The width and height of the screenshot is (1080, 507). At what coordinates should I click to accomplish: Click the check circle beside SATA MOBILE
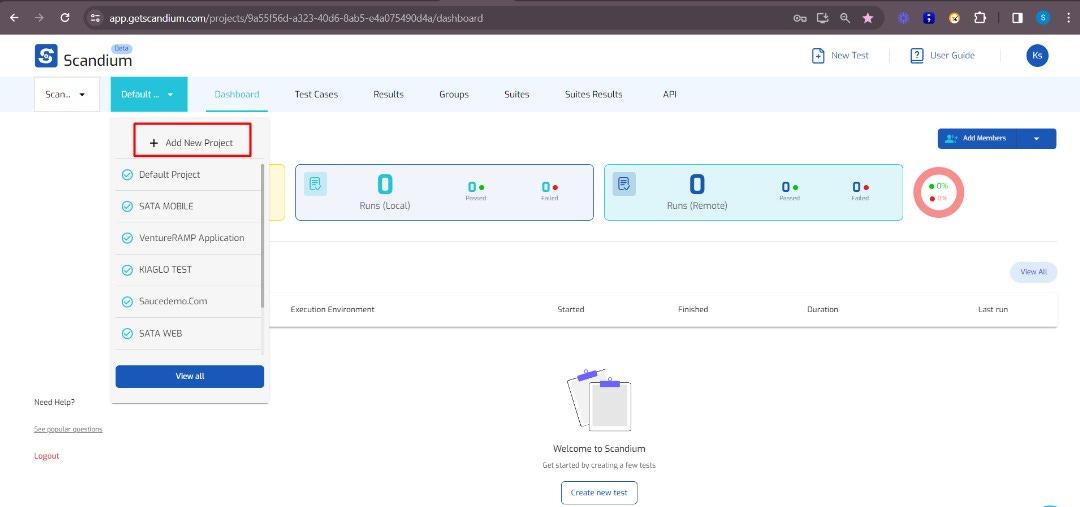click(x=127, y=207)
